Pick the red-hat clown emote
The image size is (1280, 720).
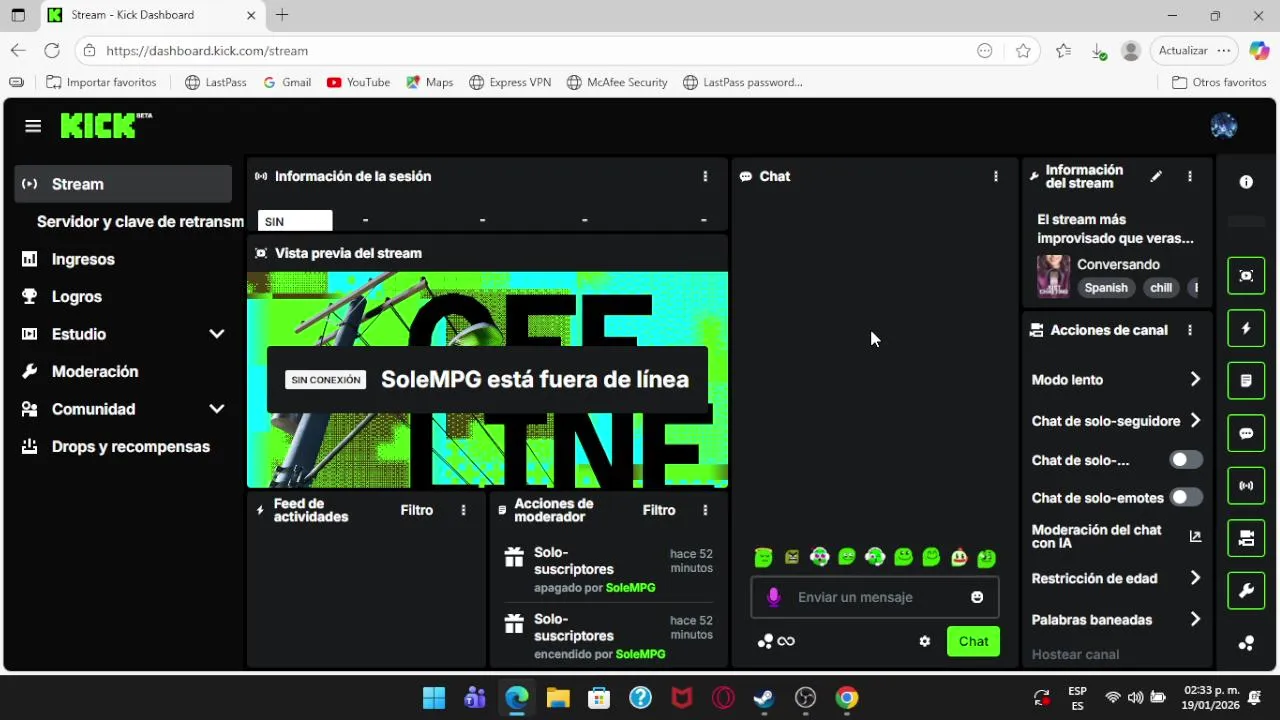[x=959, y=557]
